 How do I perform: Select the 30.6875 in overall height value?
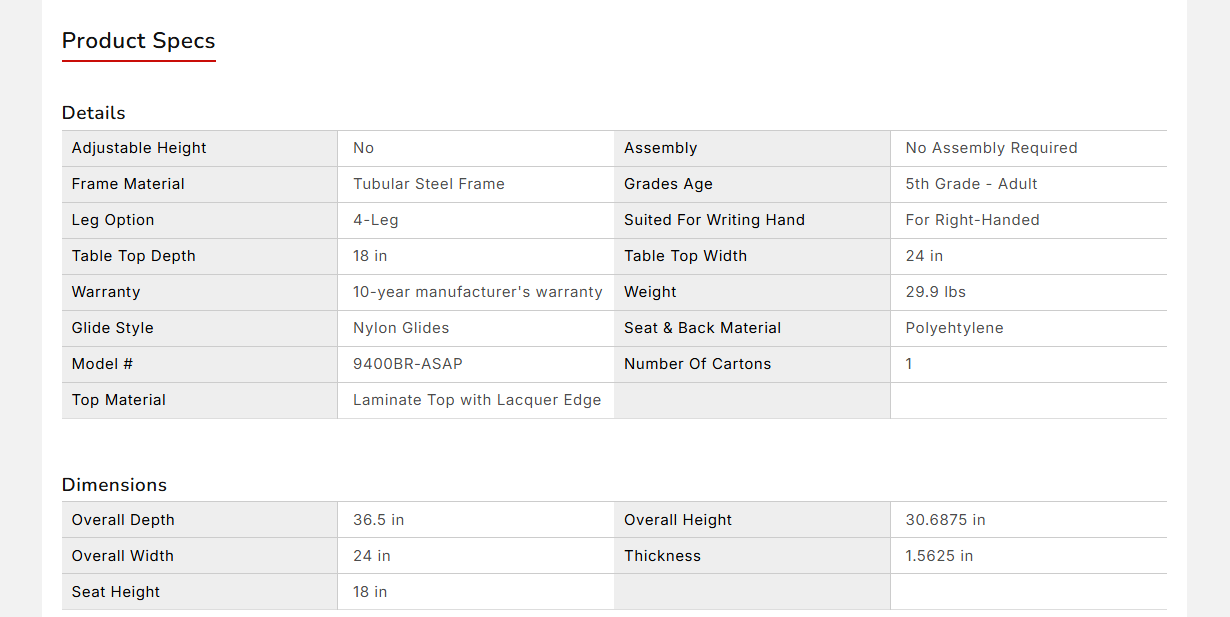[x=945, y=520]
